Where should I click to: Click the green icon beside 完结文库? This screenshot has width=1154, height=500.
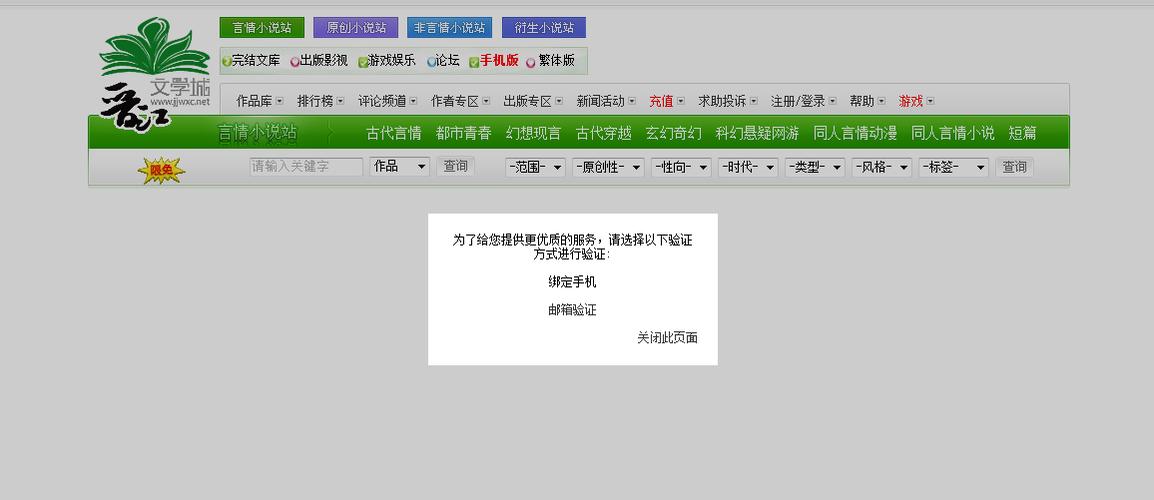[x=227, y=62]
